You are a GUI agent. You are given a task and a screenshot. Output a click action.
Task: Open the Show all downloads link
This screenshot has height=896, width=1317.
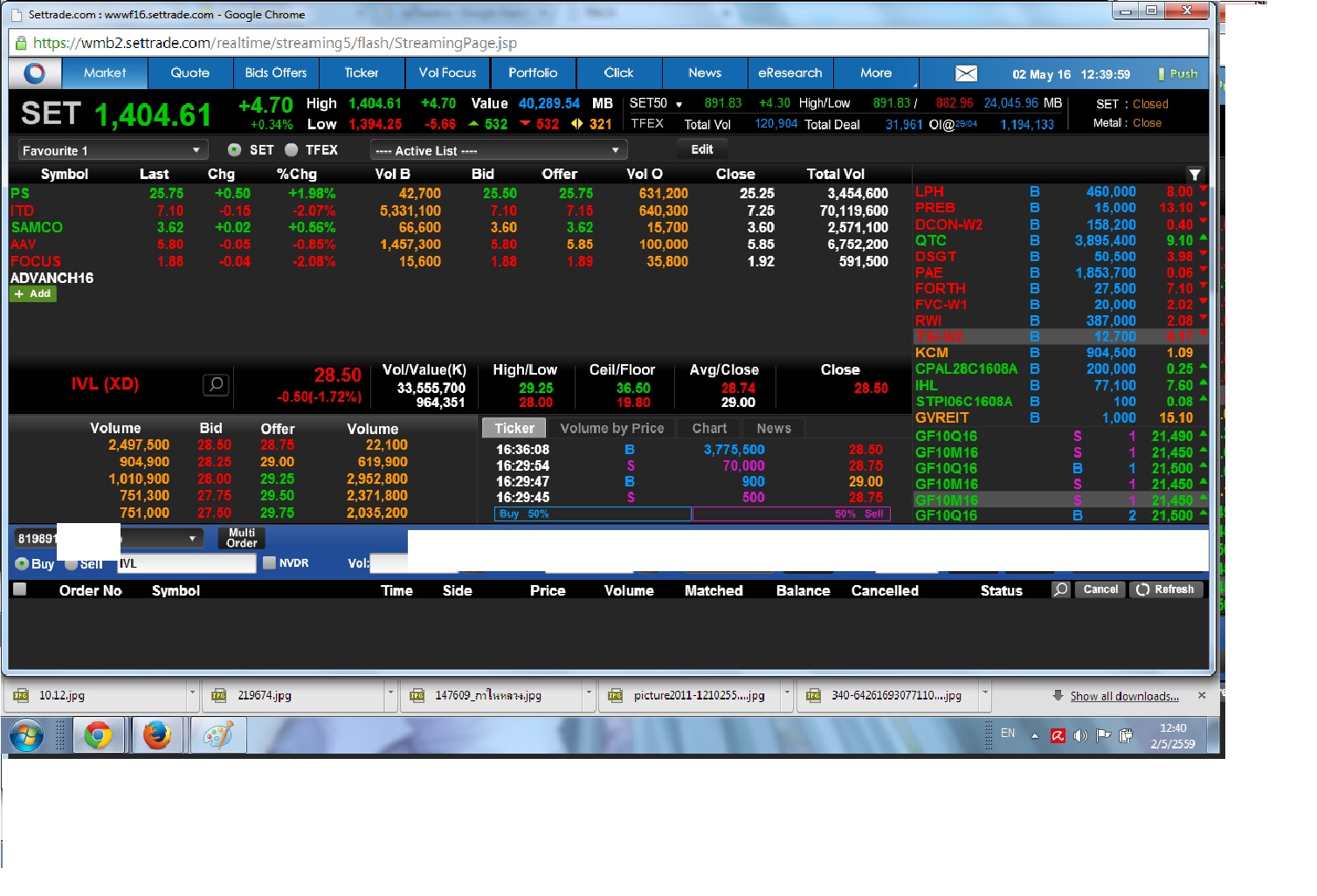(x=1125, y=696)
